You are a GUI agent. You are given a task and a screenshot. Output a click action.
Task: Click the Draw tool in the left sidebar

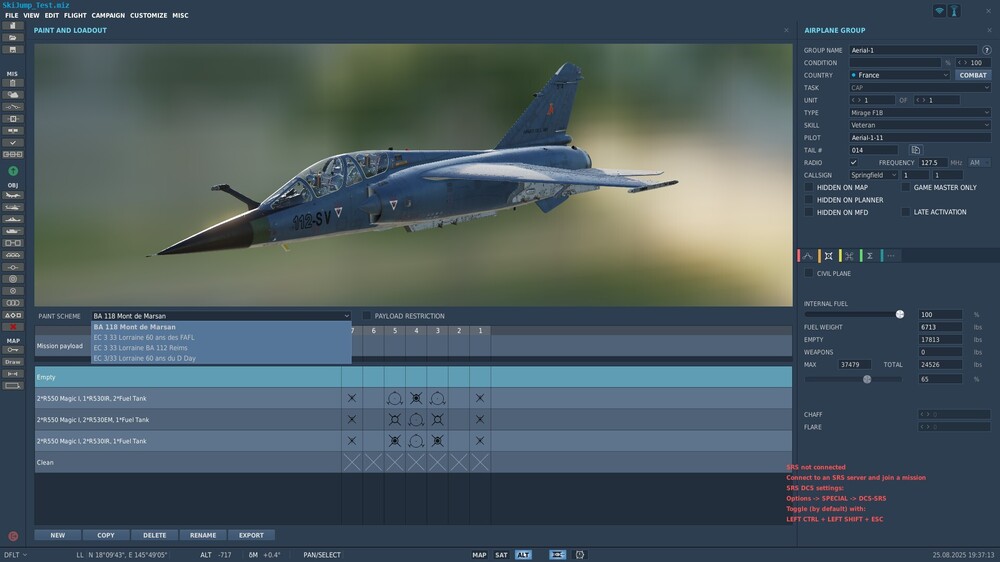click(13, 362)
